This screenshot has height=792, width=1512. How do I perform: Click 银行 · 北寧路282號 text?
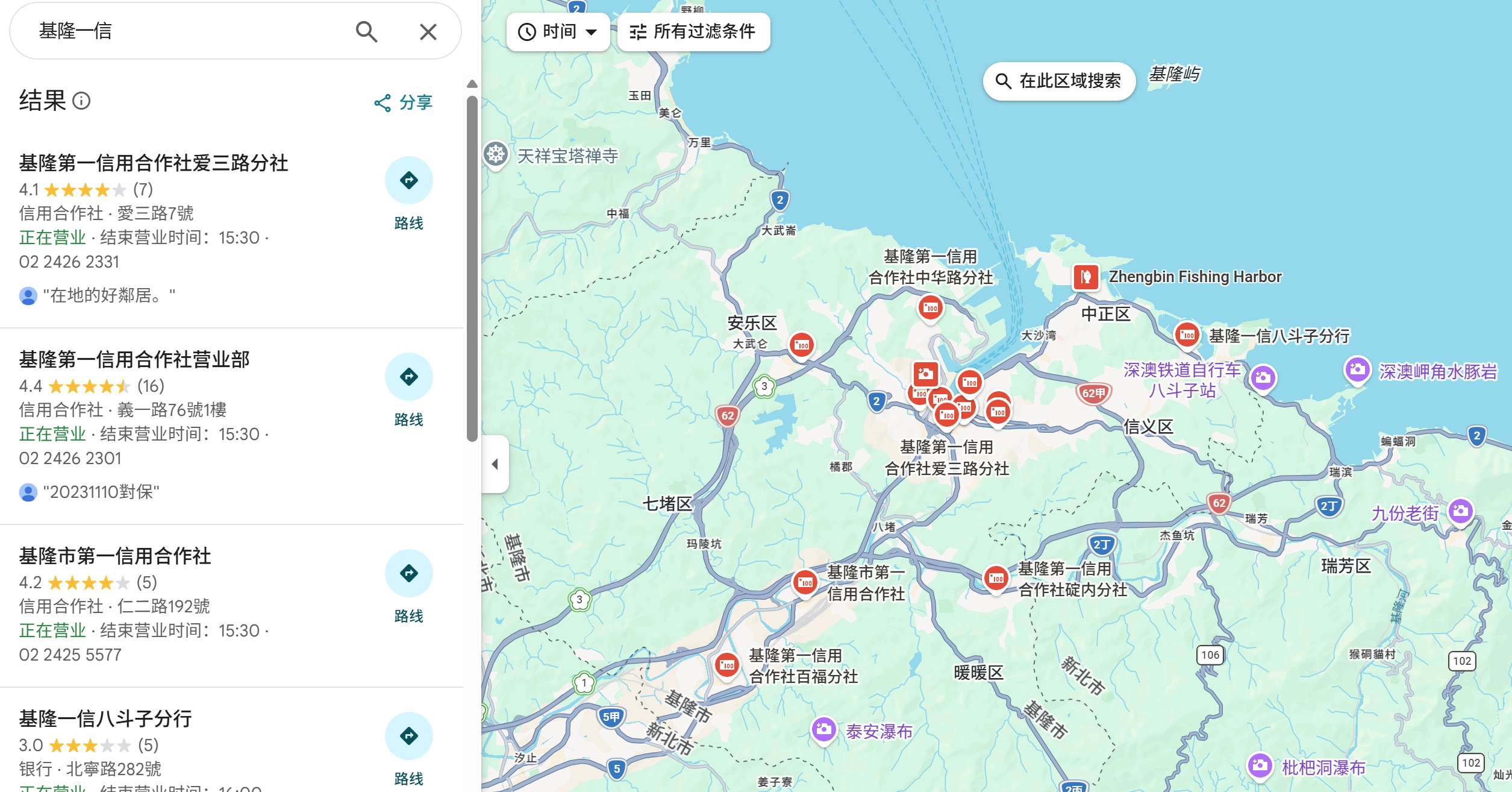(x=90, y=770)
